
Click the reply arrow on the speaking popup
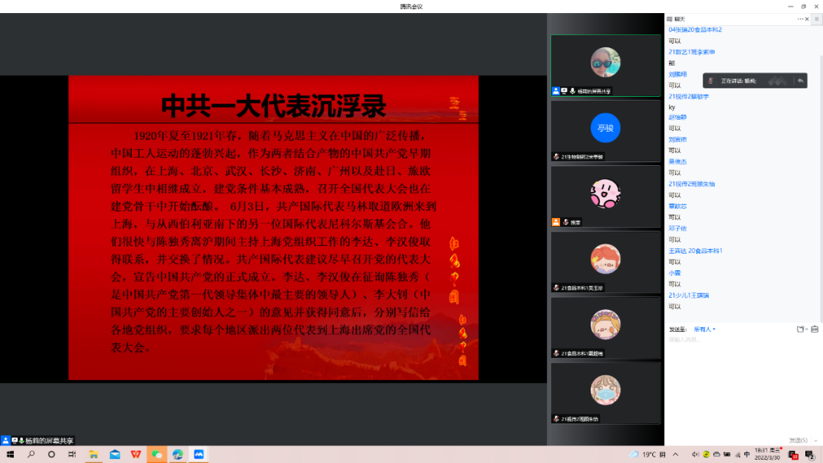(x=800, y=81)
